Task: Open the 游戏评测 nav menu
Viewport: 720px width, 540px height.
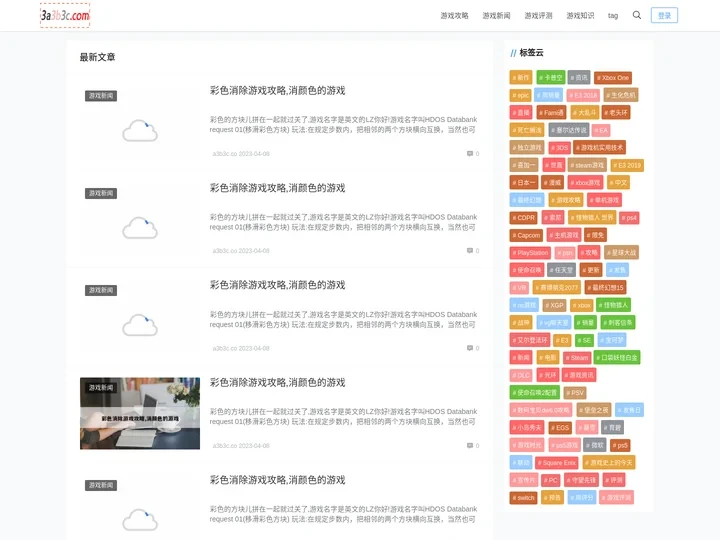Action: click(x=538, y=16)
